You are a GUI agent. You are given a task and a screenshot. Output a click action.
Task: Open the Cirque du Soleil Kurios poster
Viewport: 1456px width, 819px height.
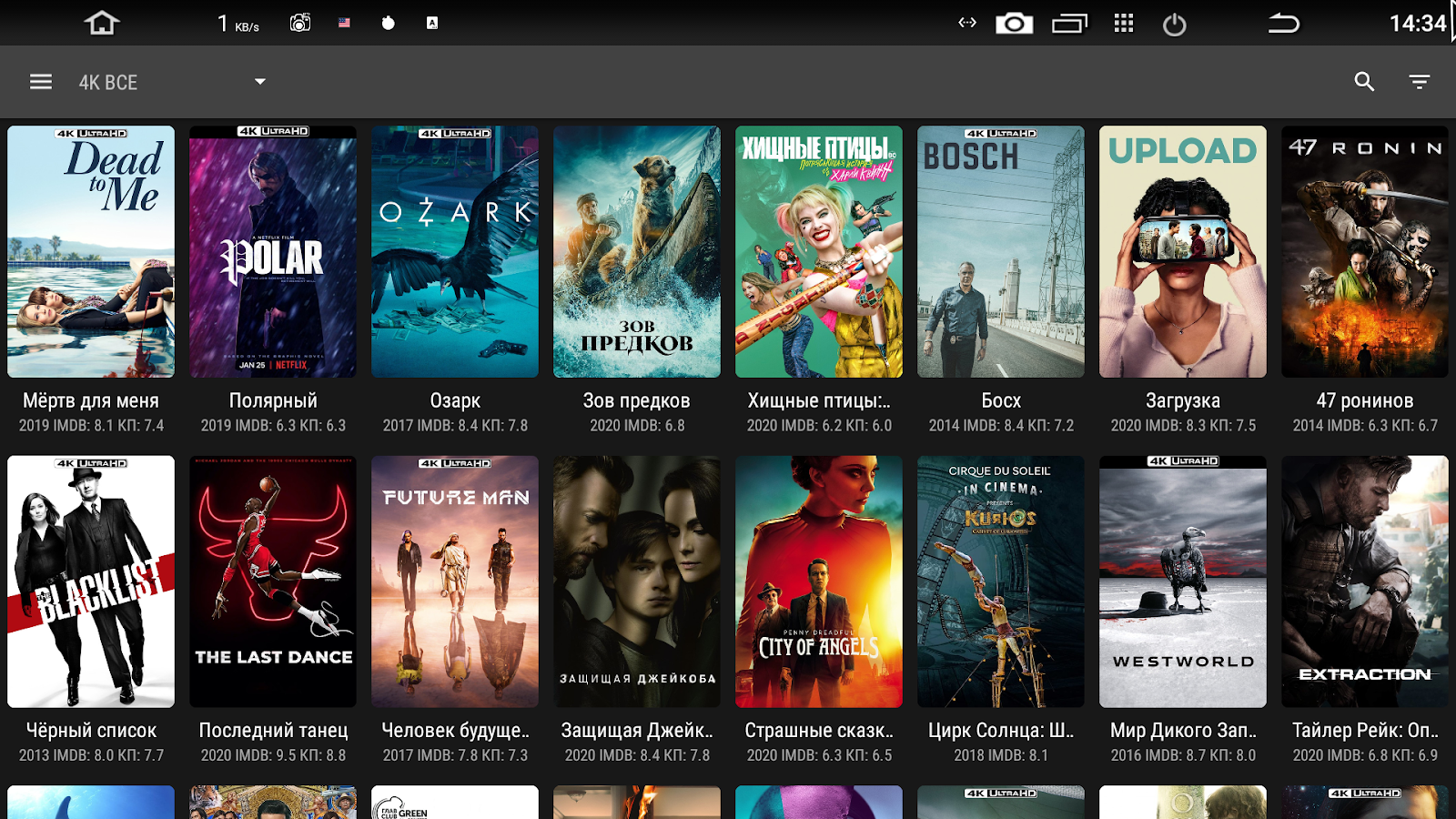coord(1001,581)
